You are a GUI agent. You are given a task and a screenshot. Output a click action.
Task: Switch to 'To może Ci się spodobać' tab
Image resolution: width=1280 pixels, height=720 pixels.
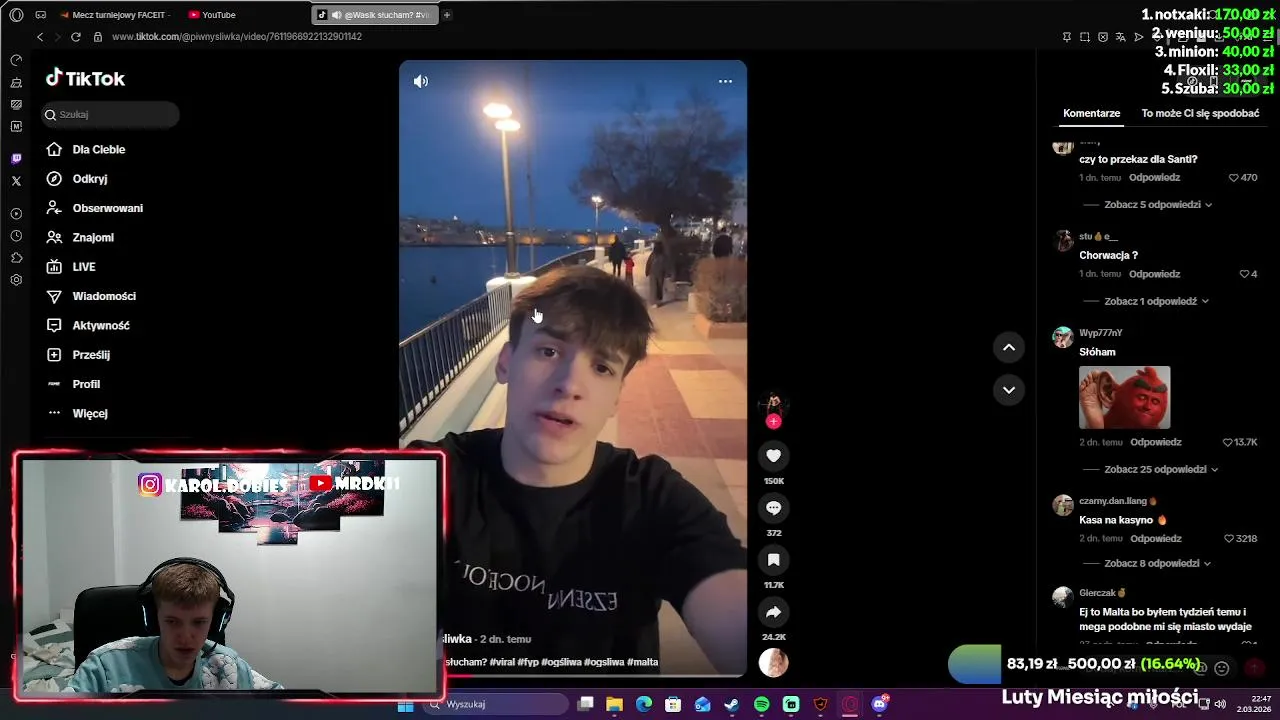click(x=1200, y=113)
